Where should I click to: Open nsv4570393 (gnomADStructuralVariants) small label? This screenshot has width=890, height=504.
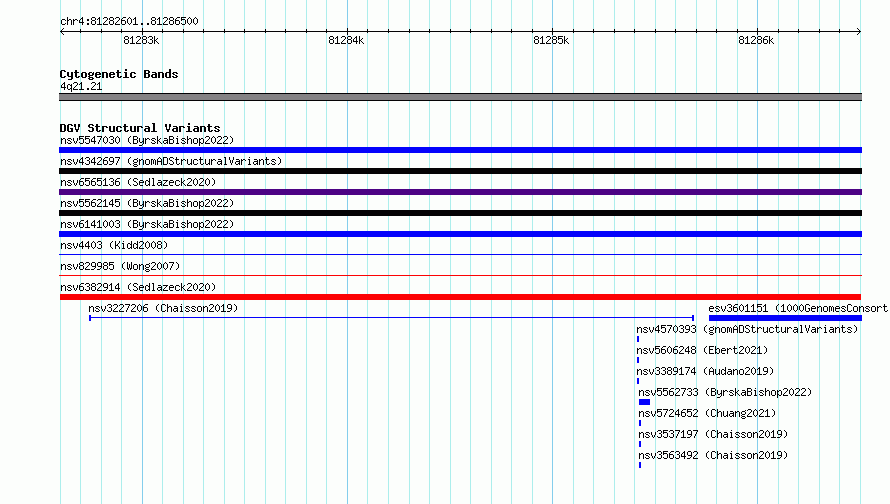click(747, 329)
